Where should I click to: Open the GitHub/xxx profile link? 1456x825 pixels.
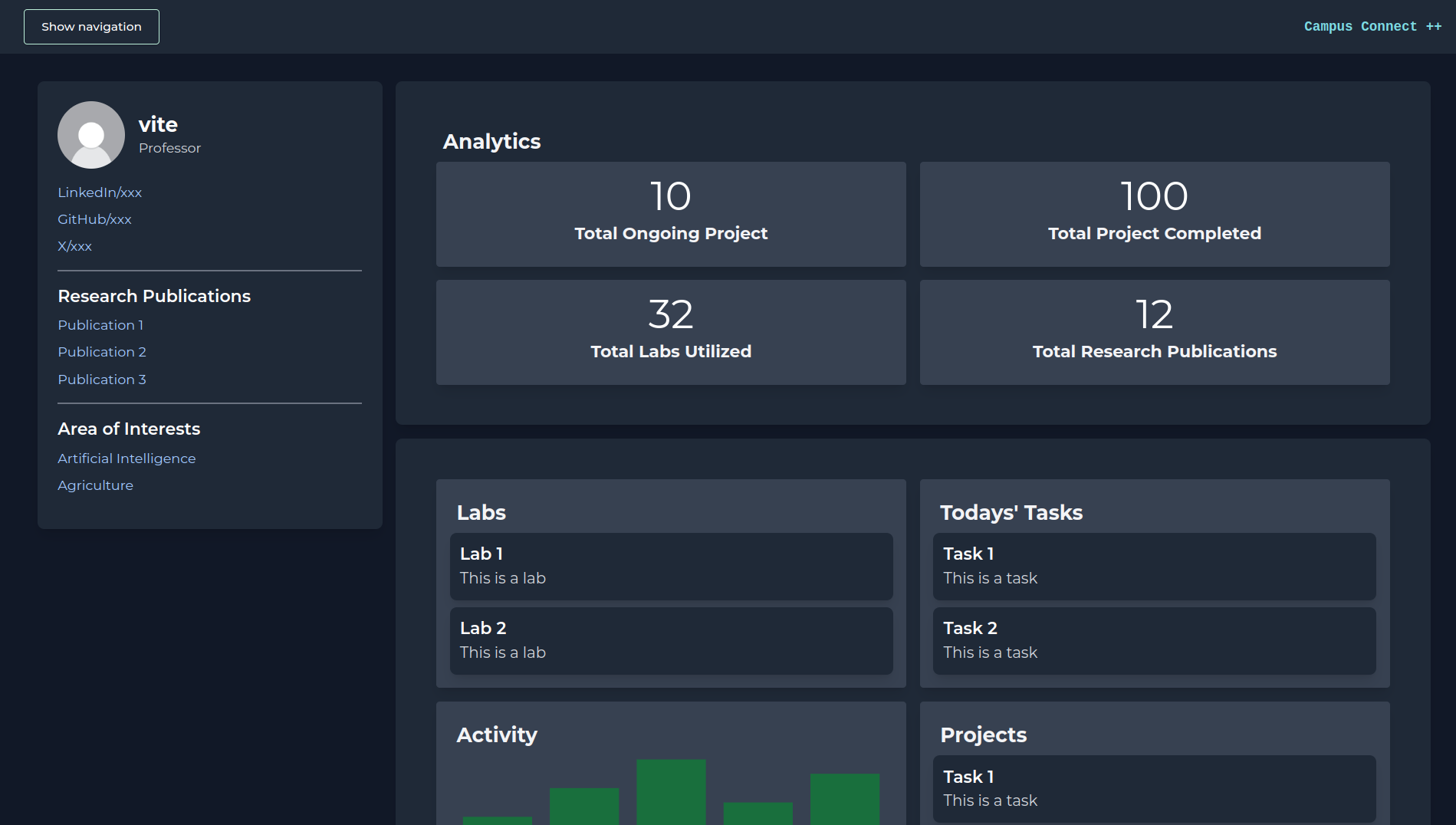tap(94, 219)
